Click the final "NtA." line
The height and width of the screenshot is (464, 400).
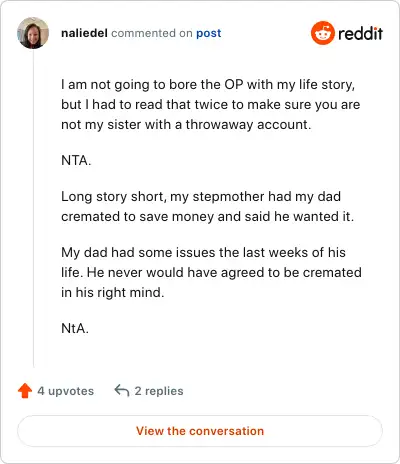click(75, 328)
